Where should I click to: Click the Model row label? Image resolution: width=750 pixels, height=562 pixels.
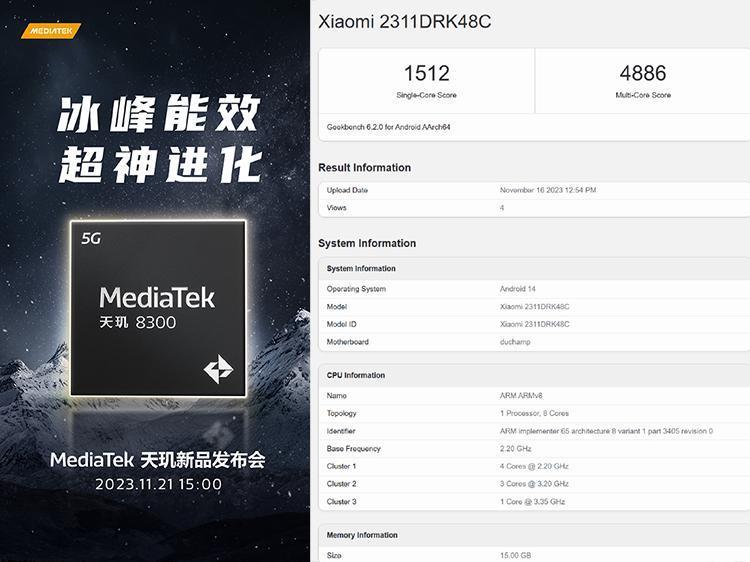(337, 307)
